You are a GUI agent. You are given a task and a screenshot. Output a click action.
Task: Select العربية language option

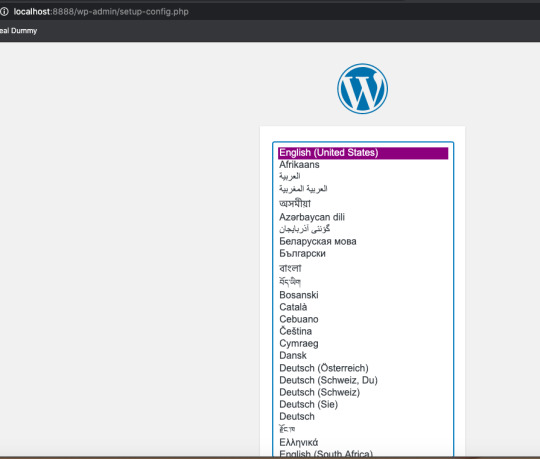tap(363, 177)
